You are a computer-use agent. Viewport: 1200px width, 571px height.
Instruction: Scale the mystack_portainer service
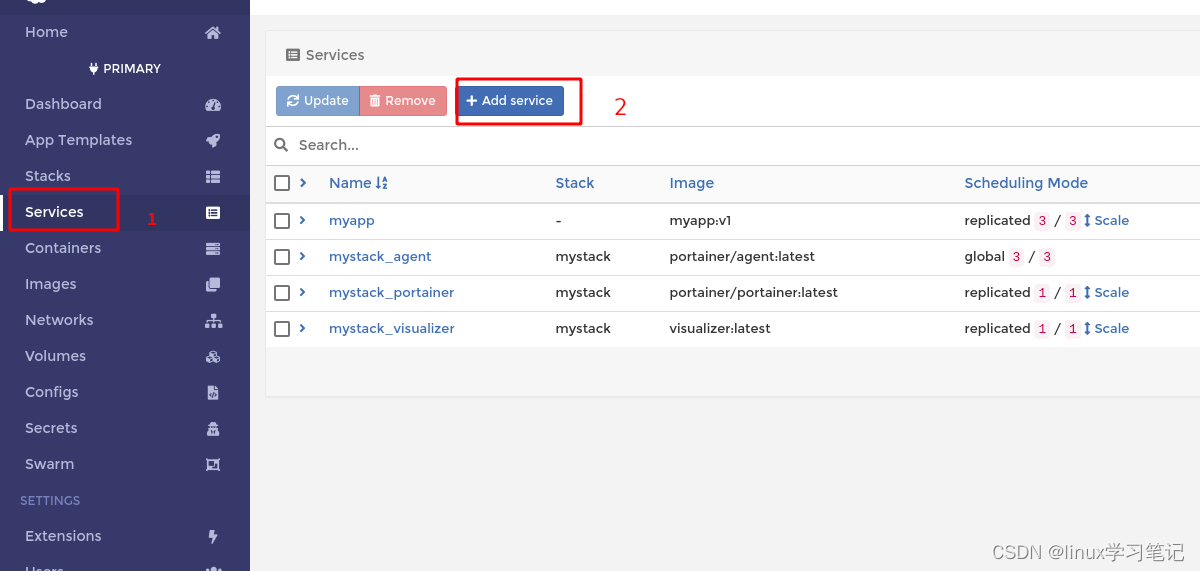tap(1106, 292)
